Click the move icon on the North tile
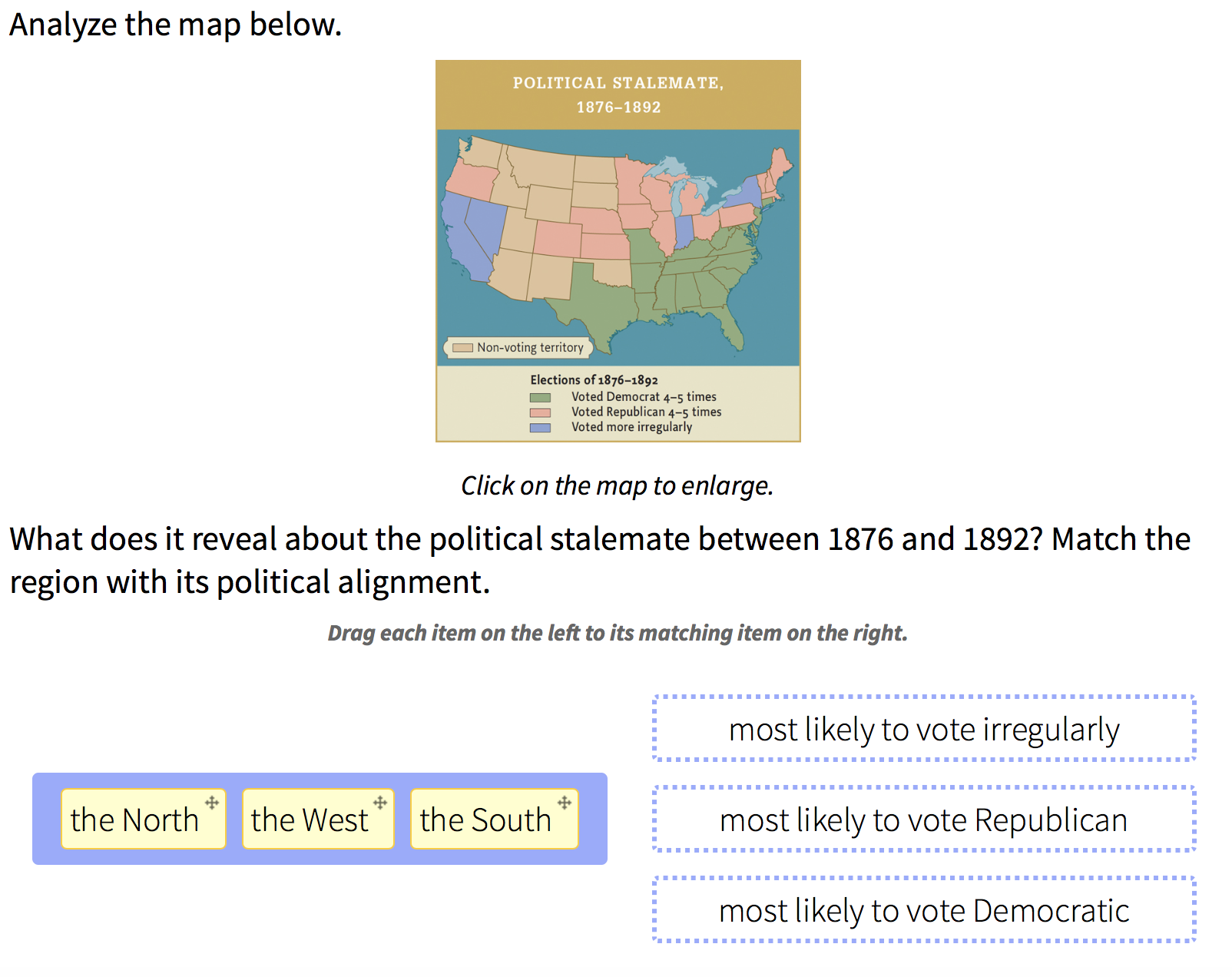This screenshot has width=1232, height=977. click(x=212, y=803)
